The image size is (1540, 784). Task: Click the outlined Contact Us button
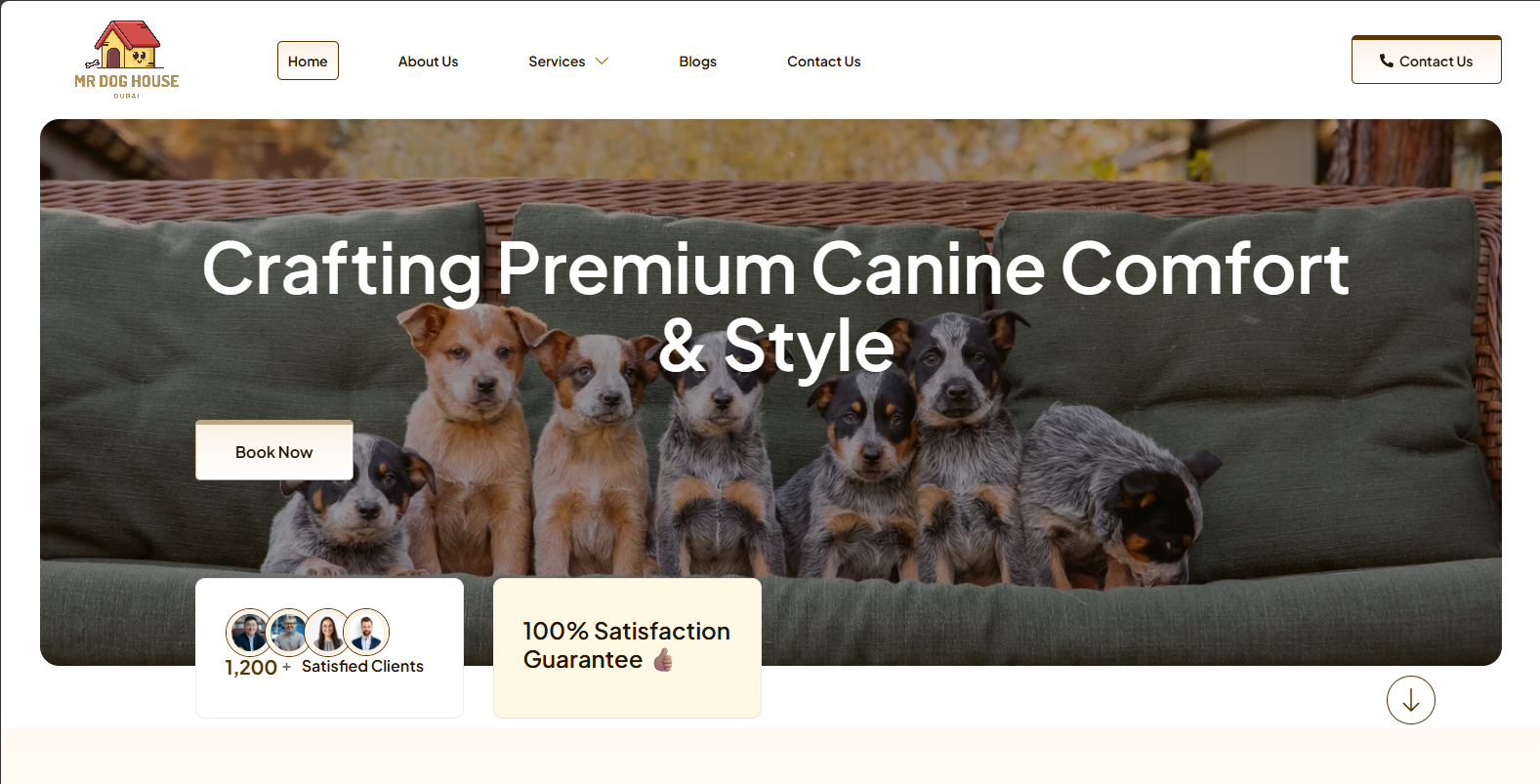(1426, 60)
